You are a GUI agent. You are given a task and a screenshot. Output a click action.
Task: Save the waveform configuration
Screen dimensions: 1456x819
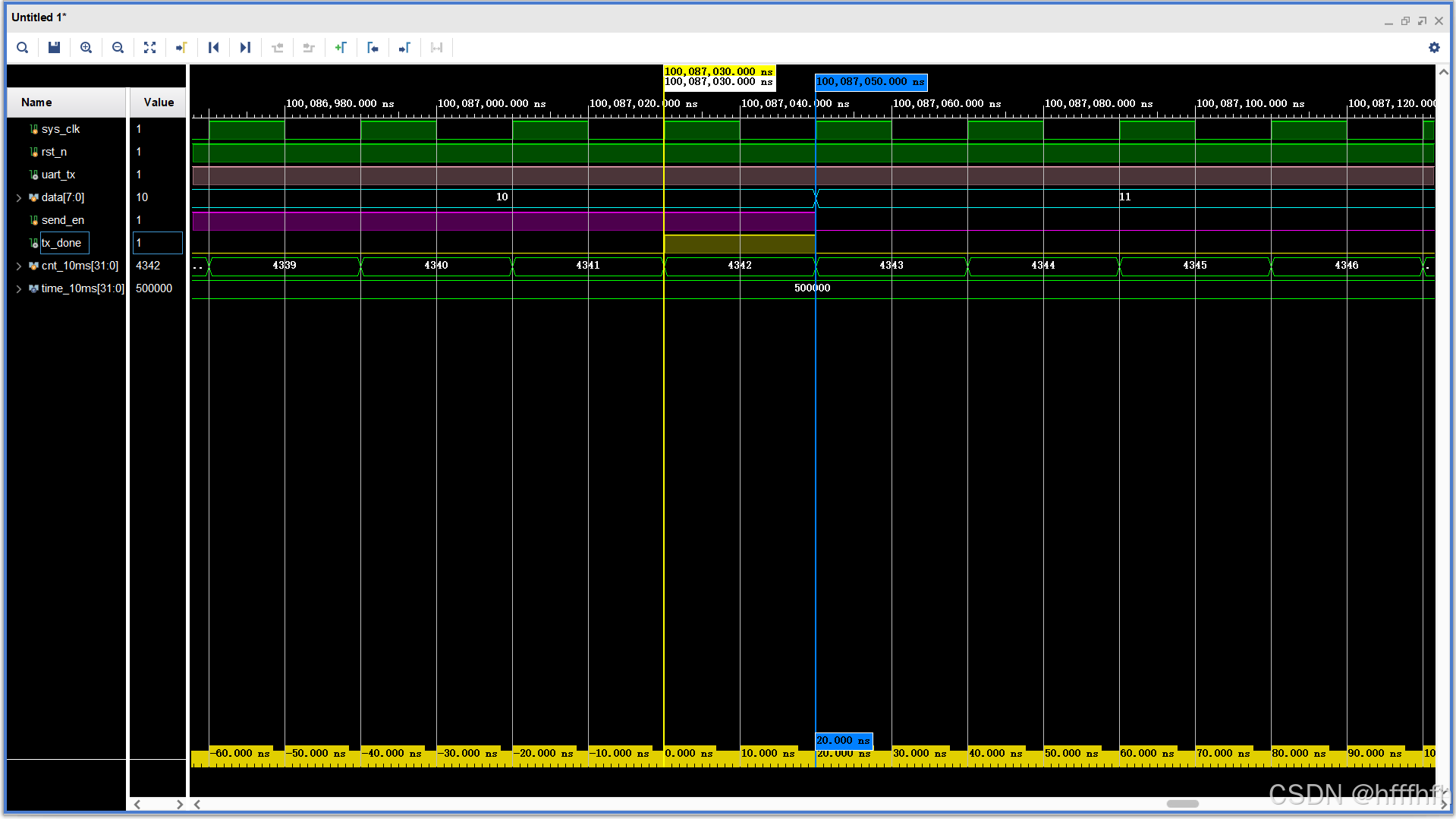(54, 48)
